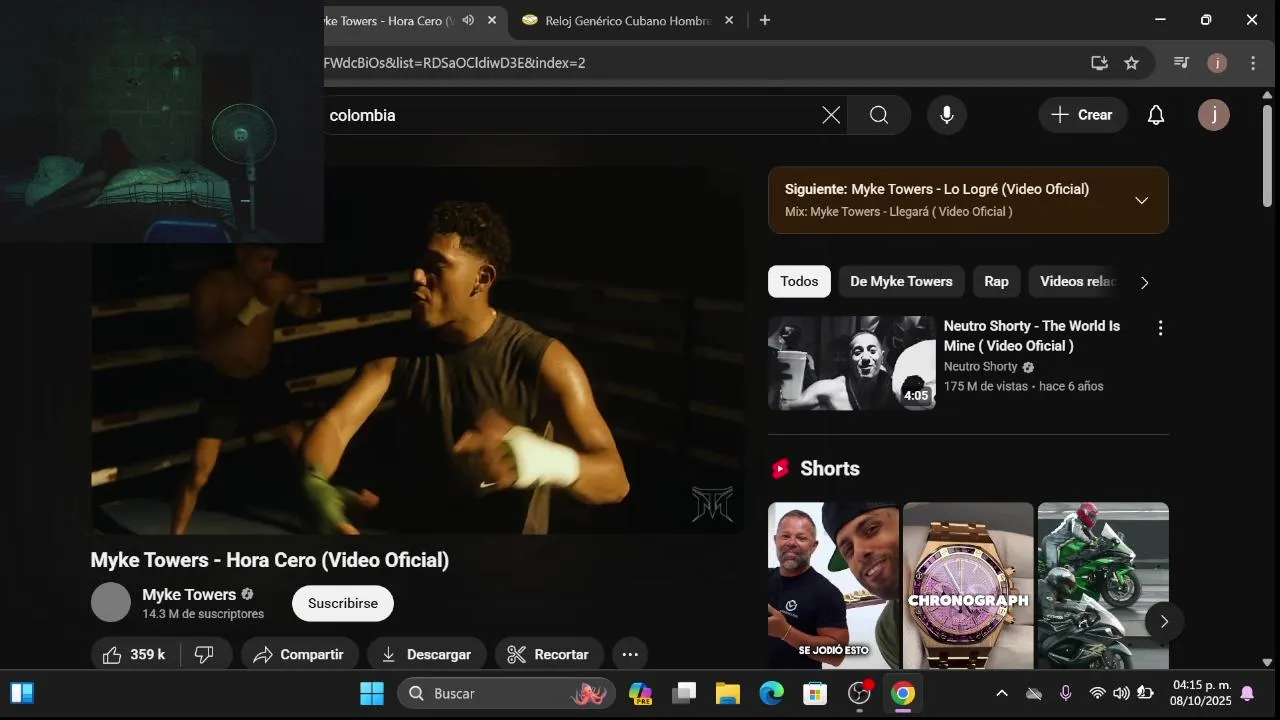Show hidden system tray icons
The height and width of the screenshot is (720, 1280).
pyautogui.click(x=1002, y=693)
